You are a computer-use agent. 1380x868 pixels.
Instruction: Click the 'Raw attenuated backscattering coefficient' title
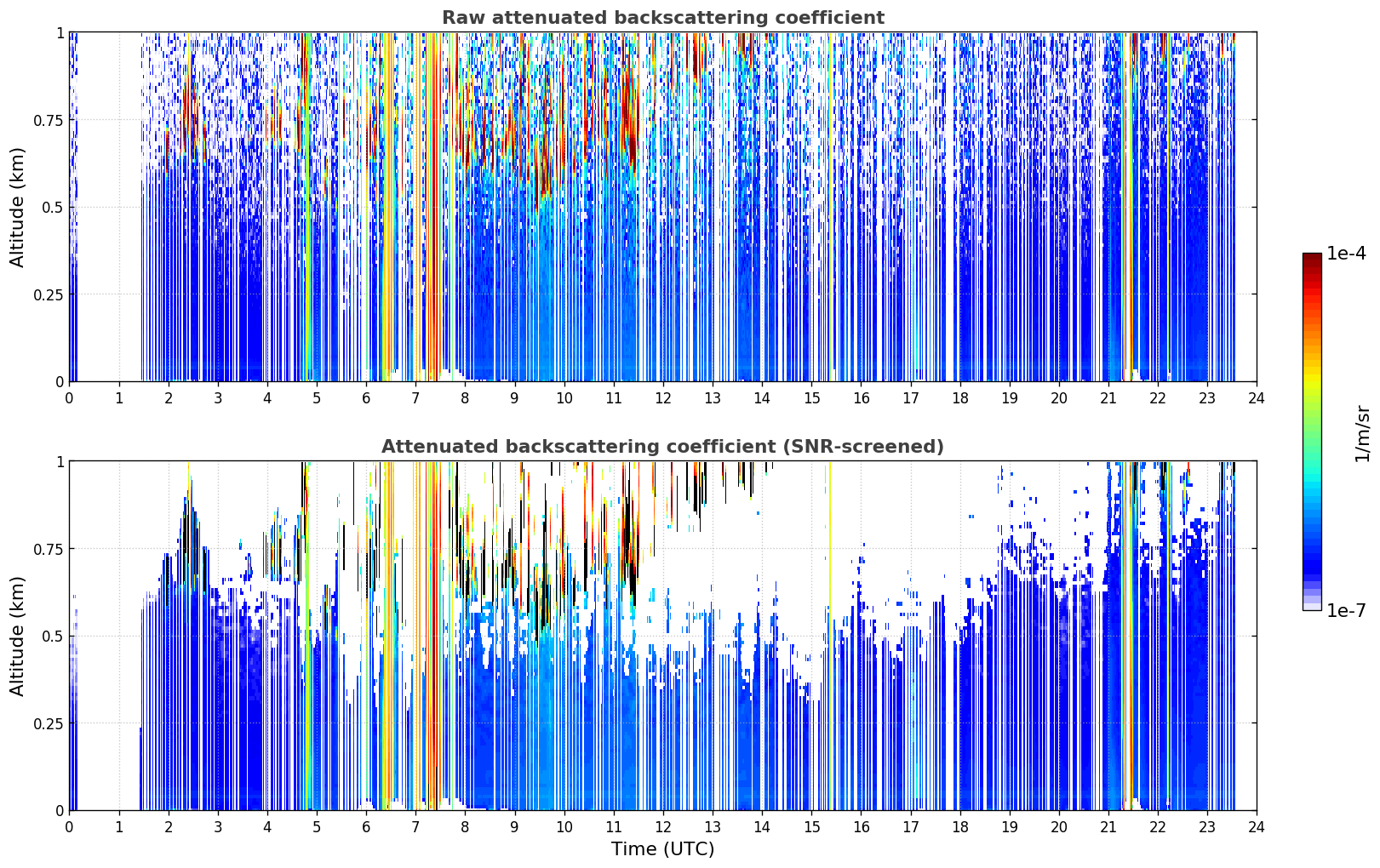tap(662, 18)
